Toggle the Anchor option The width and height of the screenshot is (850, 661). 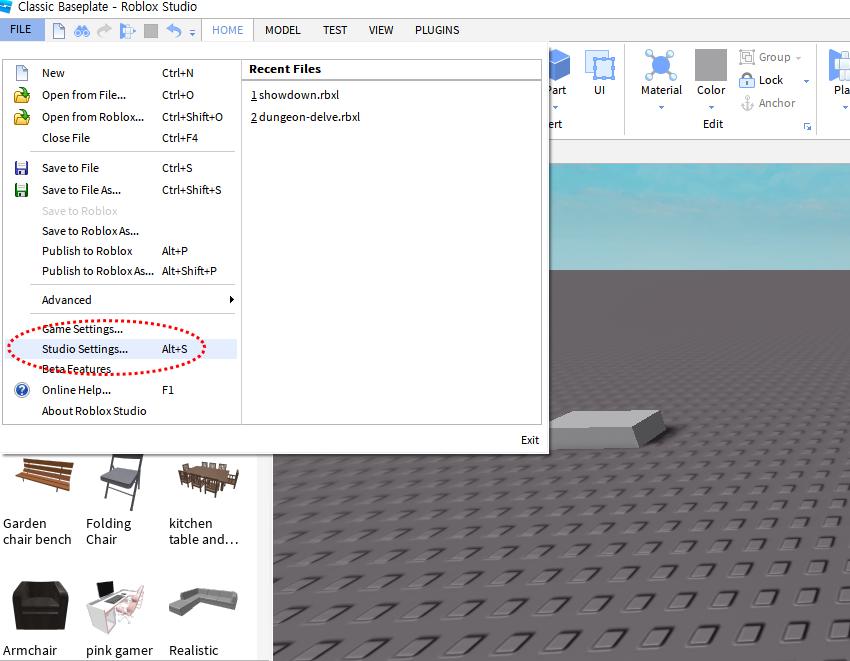[768, 103]
